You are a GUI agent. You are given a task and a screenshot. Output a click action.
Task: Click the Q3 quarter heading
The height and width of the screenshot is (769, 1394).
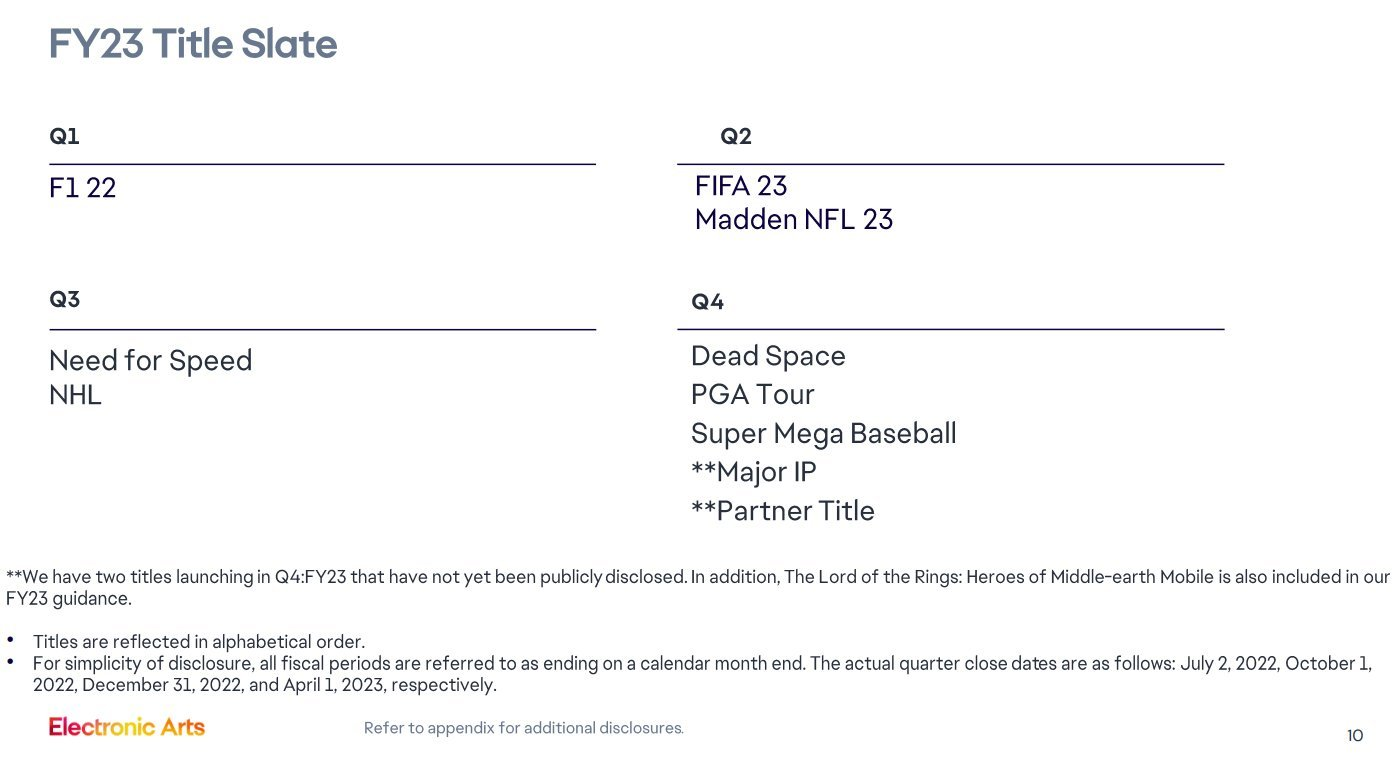click(64, 300)
